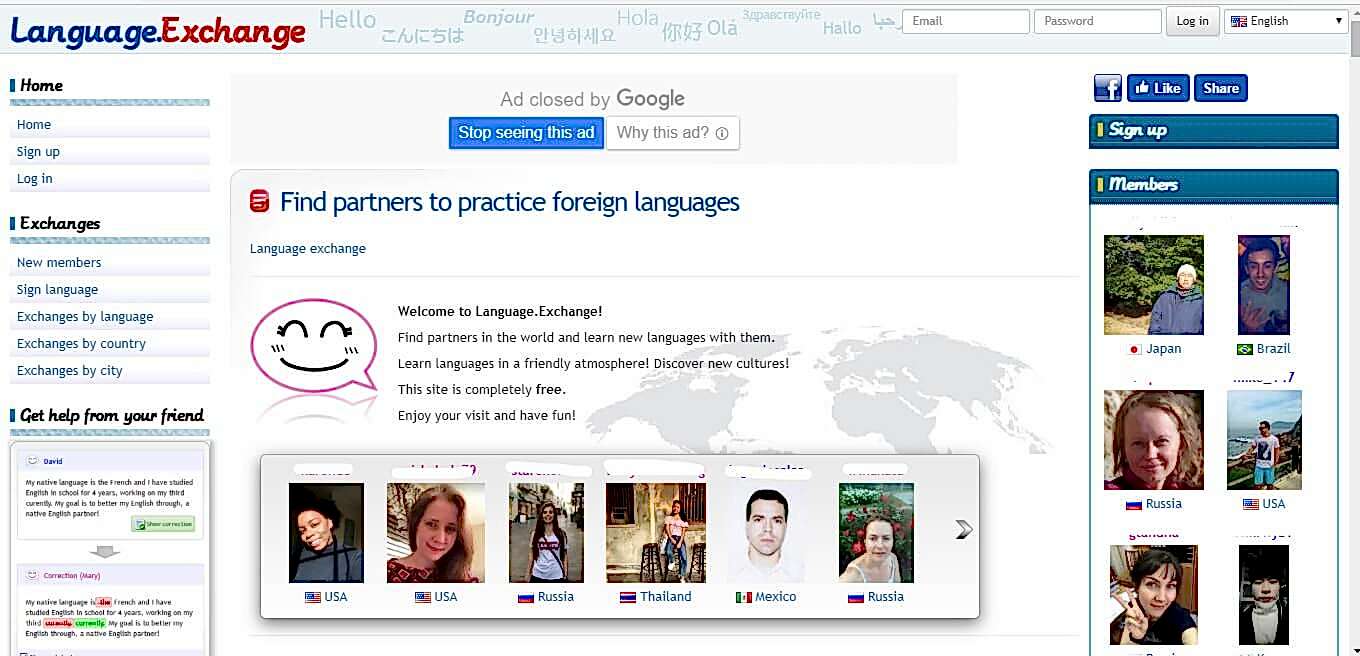This screenshot has height=656, width=1360.
Task: Click the Facebook Share button
Action: [x=1221, y=88]
